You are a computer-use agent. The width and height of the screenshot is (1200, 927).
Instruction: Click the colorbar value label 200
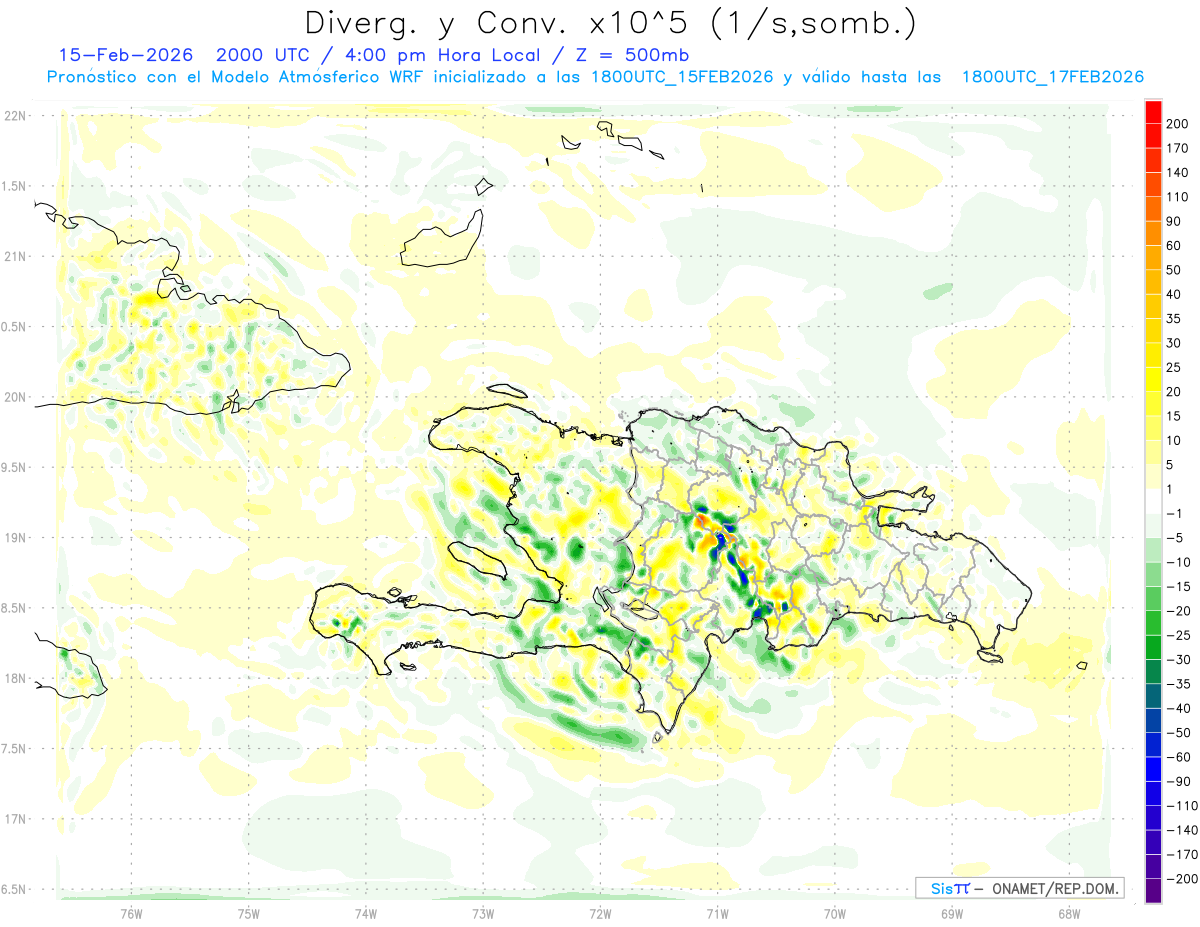[x=1177, y=123]
